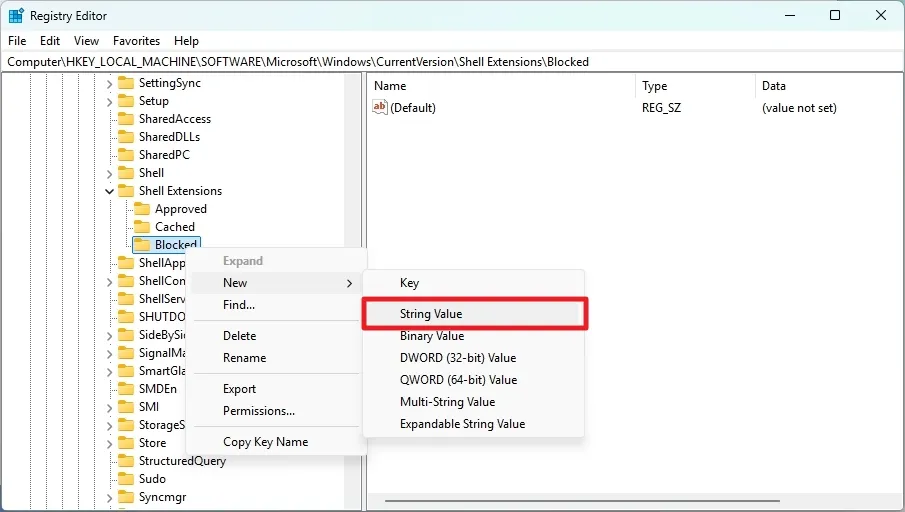Choose String Value from New submenu
Screen dimensions: 905x512
coord(474,314)
